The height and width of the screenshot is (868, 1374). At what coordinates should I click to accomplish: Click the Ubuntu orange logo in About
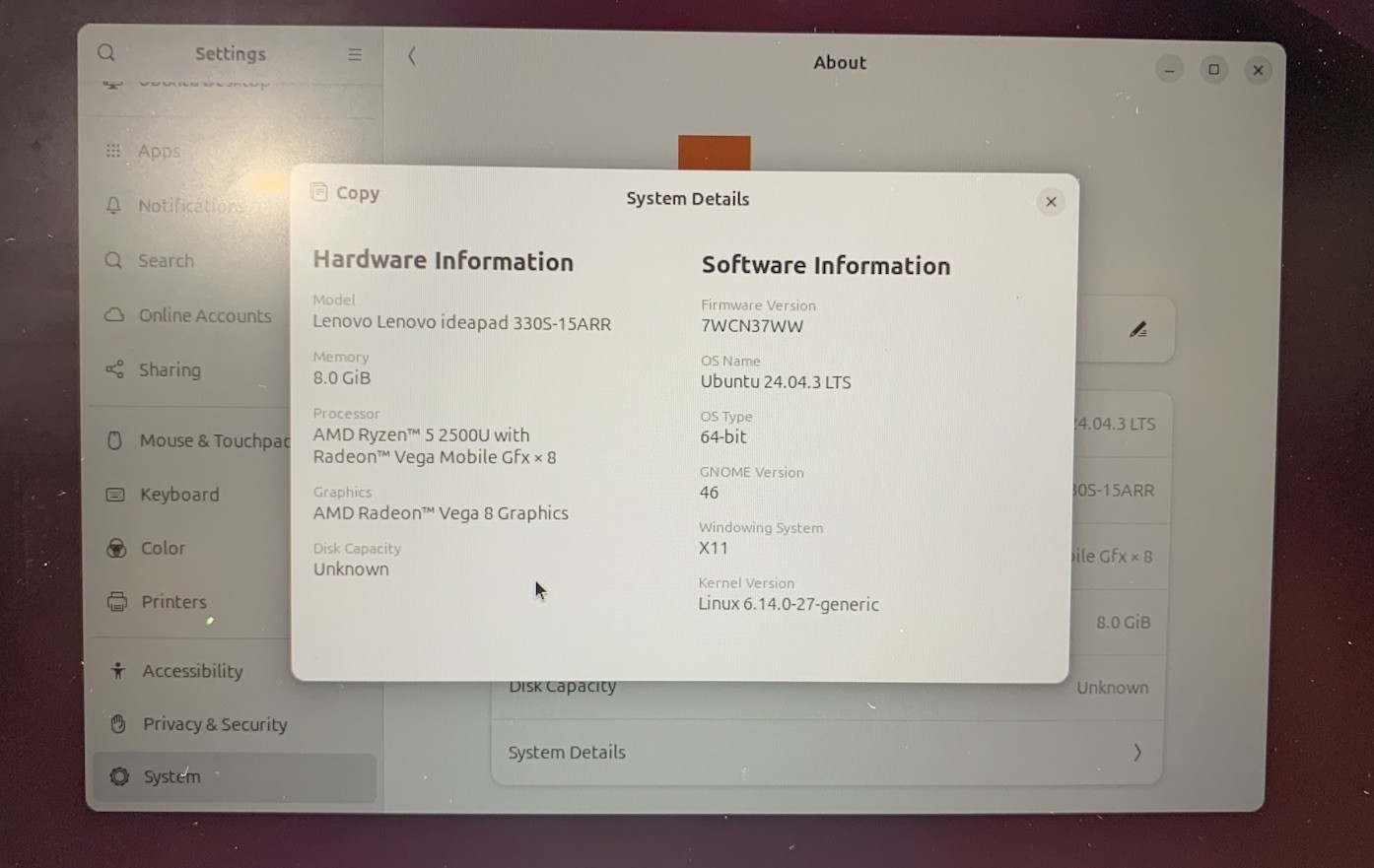point(715,153)
